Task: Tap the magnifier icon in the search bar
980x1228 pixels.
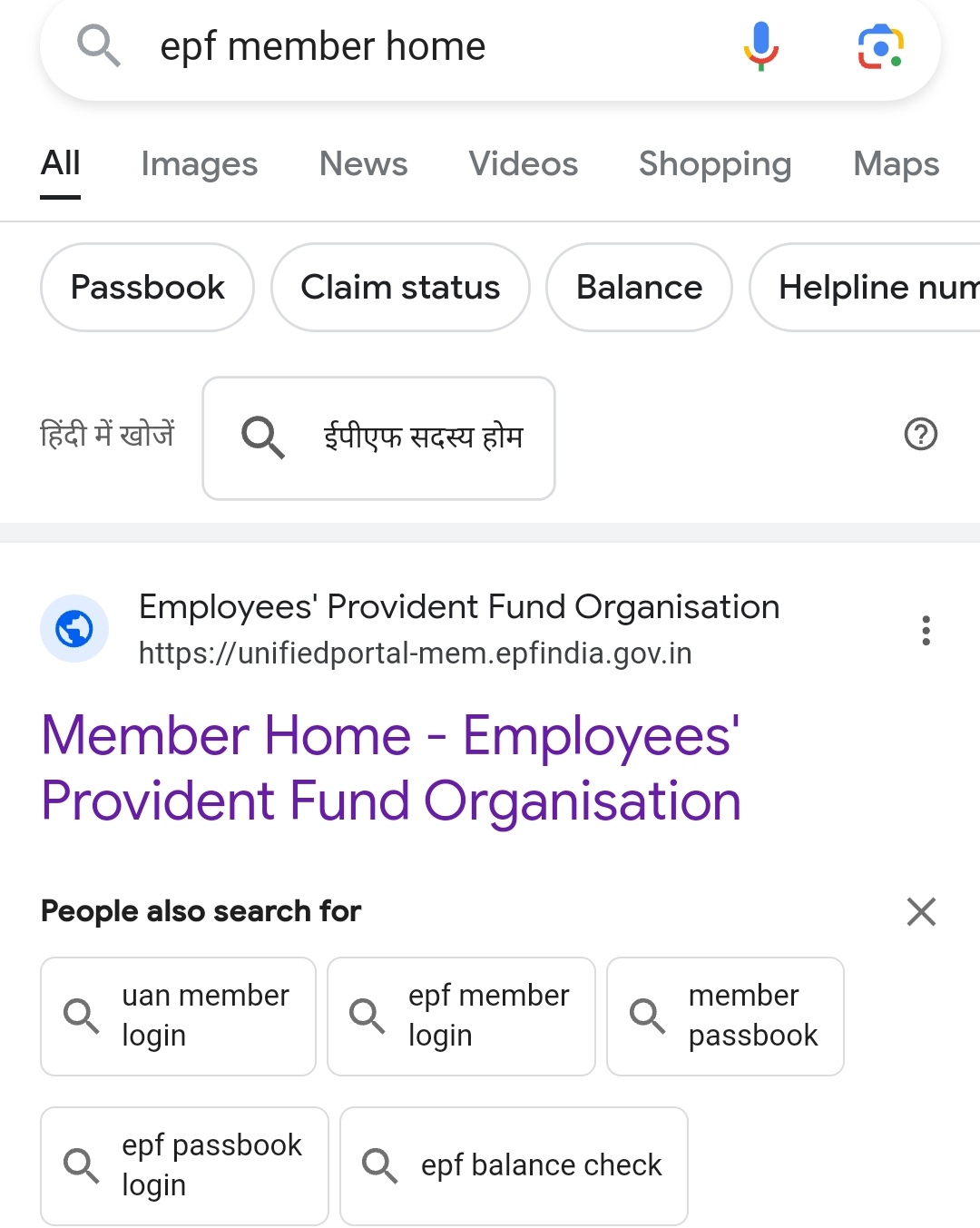Action: 98,45
